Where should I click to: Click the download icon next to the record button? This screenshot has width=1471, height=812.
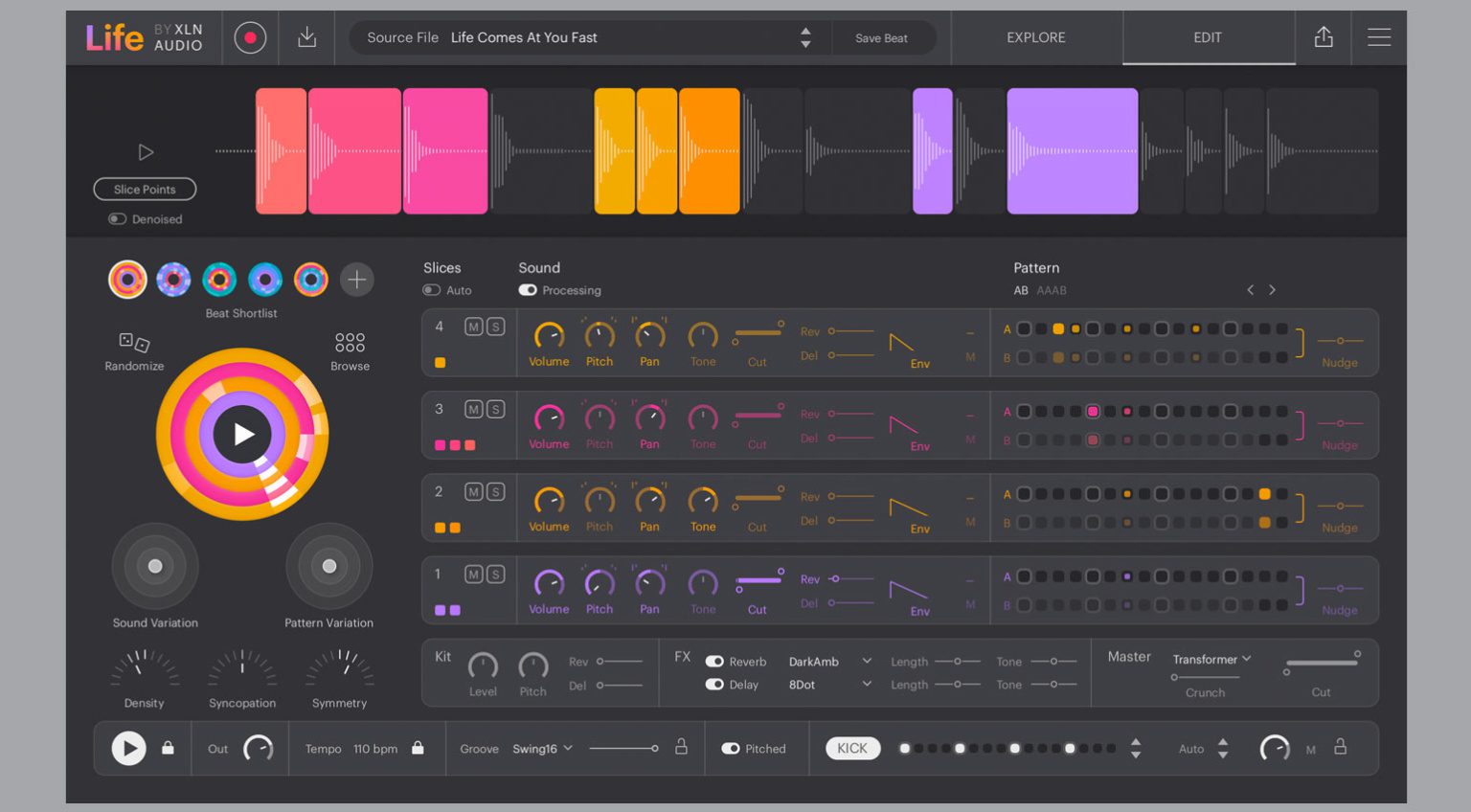coord(306,37)
